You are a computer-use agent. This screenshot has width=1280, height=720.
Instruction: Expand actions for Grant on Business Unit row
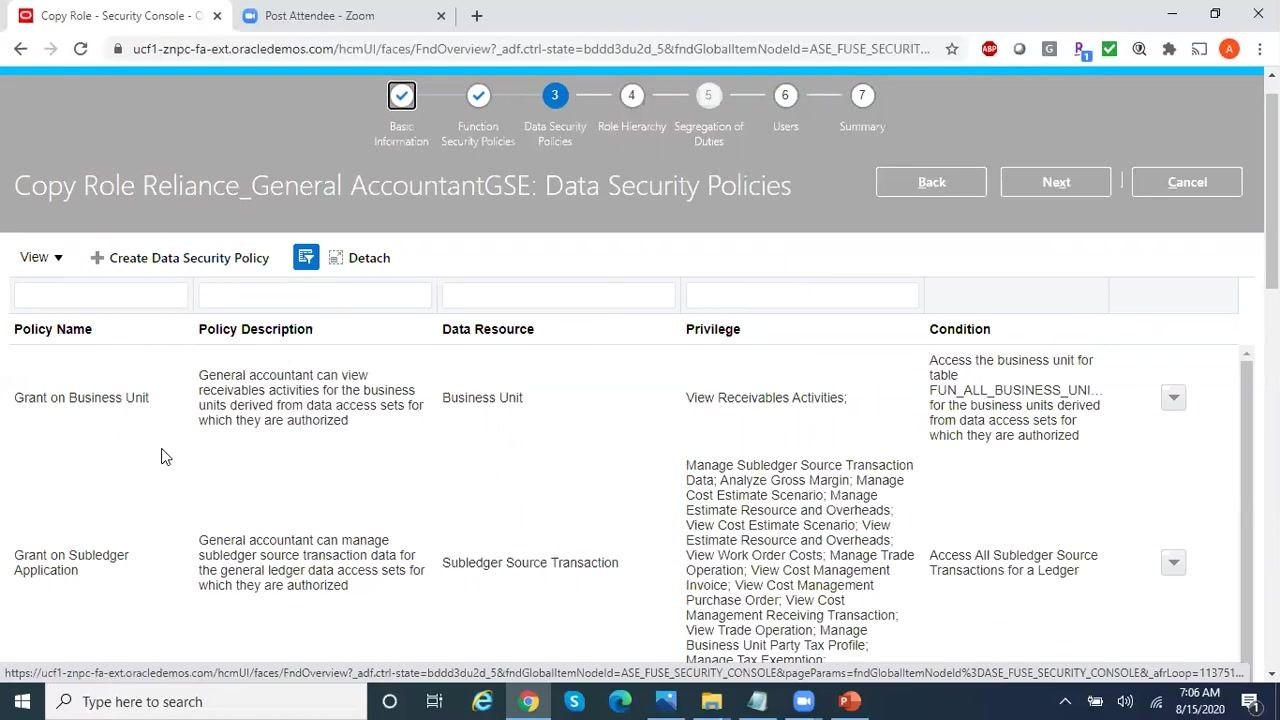[1173, 397]
